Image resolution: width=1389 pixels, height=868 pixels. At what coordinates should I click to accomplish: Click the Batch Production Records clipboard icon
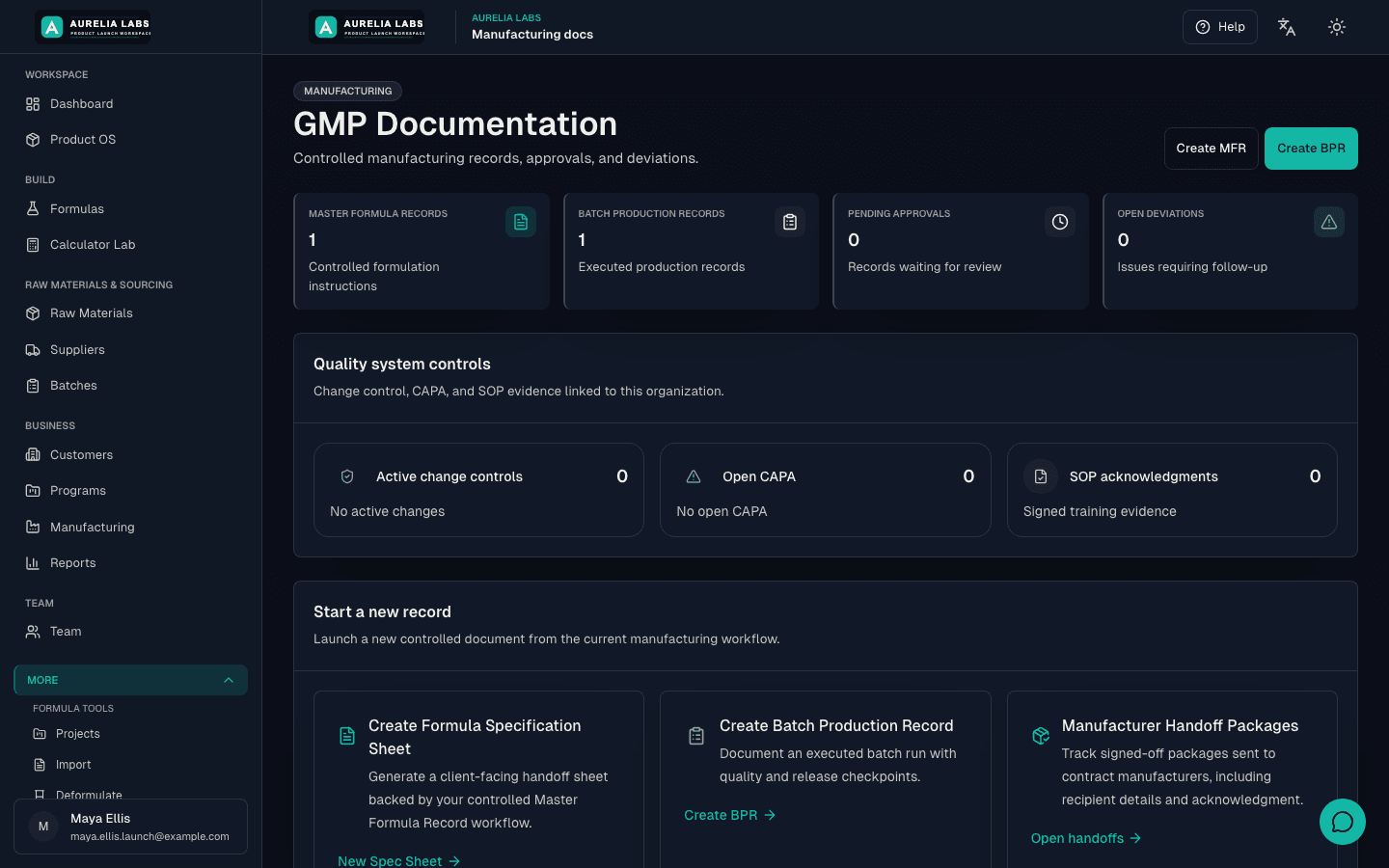pos(790,222)
